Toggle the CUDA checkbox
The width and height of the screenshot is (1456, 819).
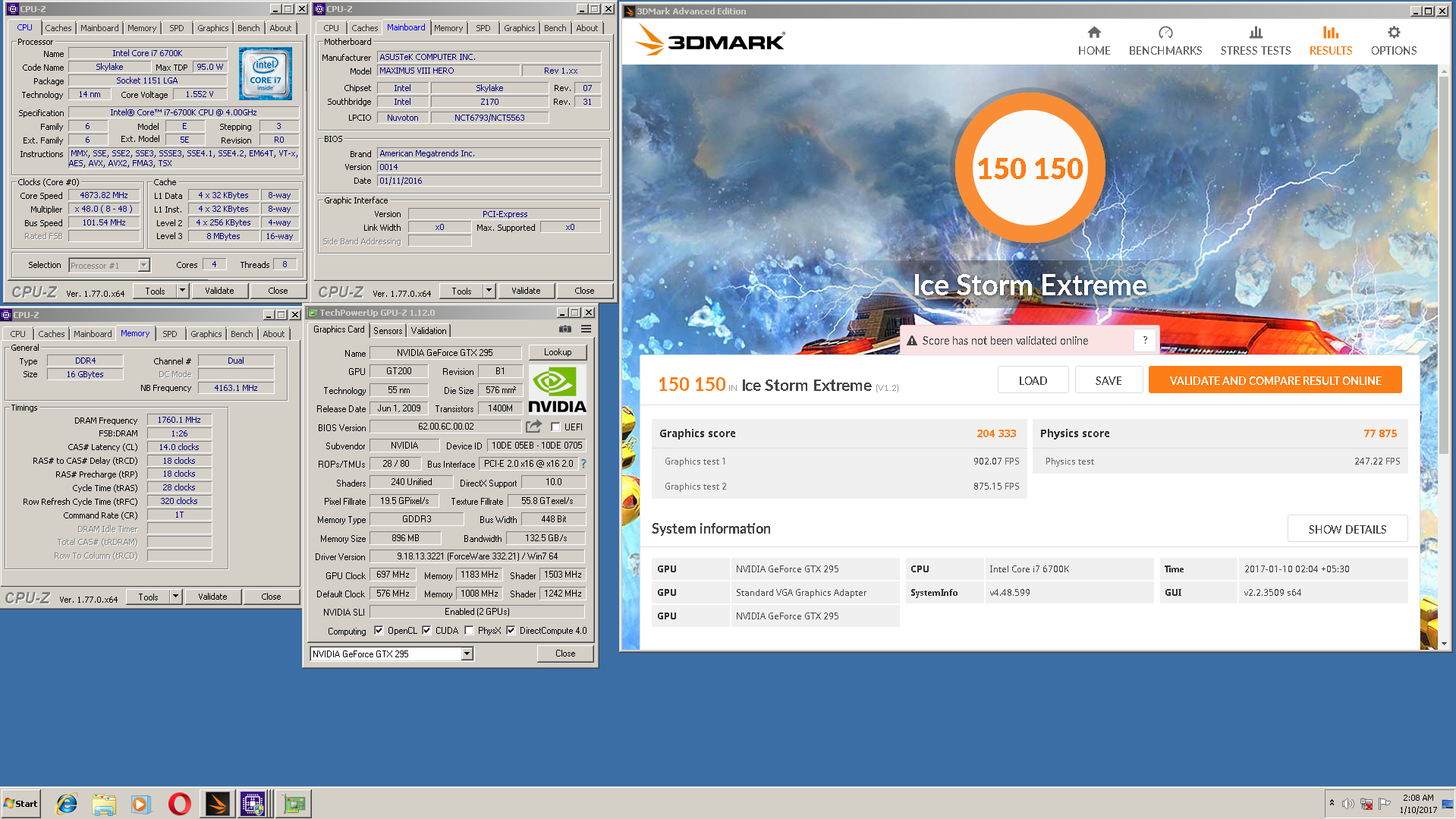(x=426, y=630)
